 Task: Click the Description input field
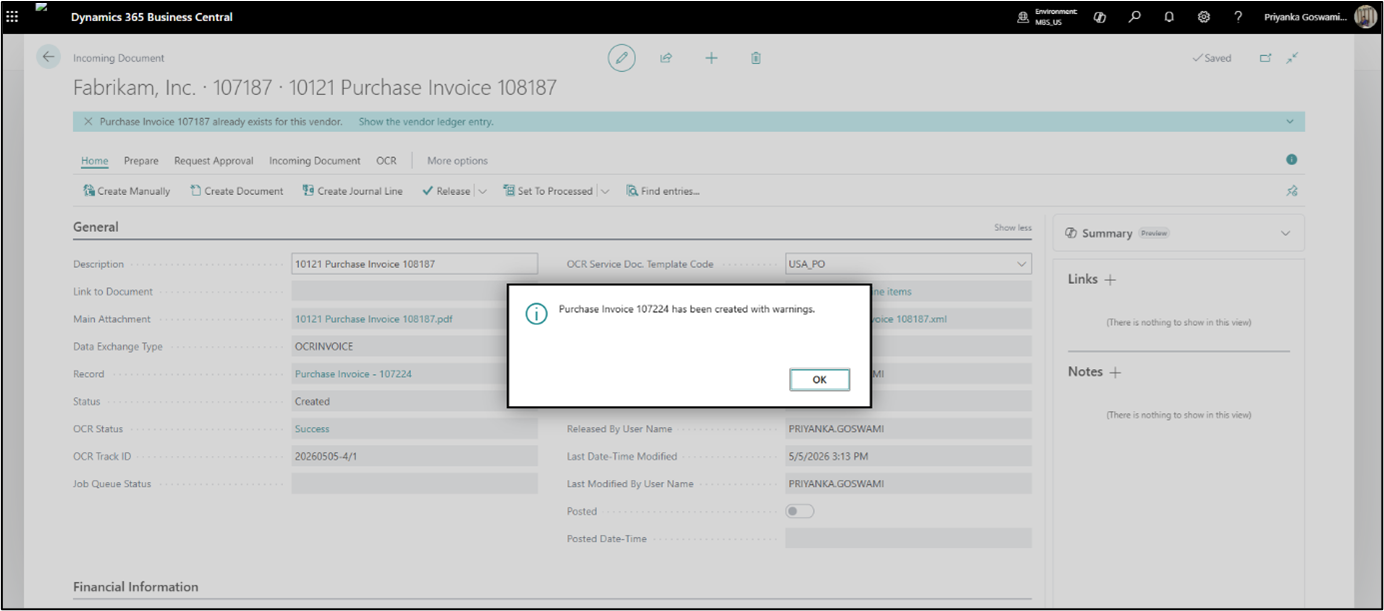(x=415, y=264)
